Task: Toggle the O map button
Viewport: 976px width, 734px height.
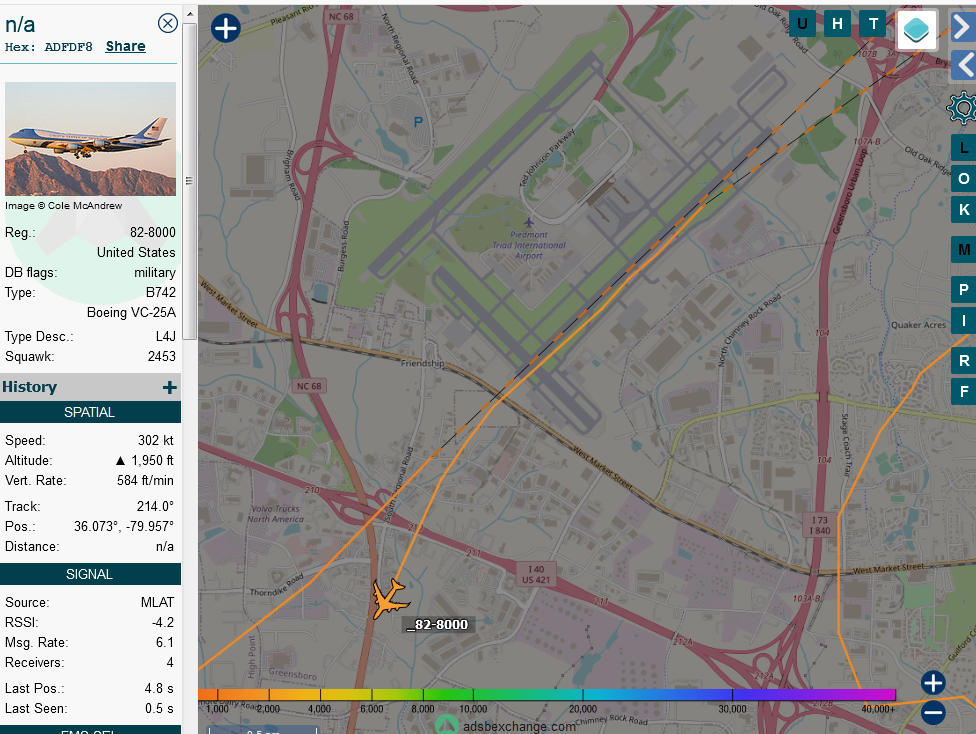Action: [x=964, y=179]
